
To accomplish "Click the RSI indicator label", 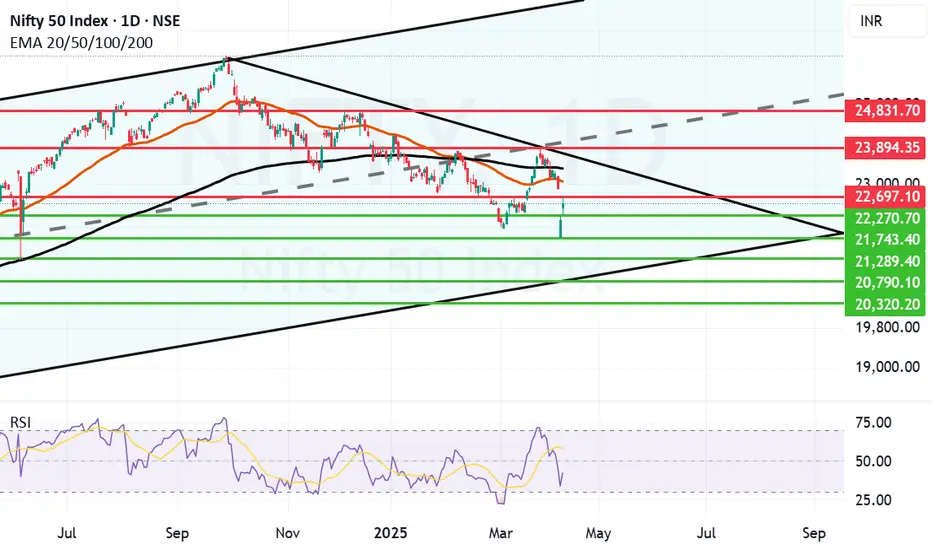I will coord(21,423).
